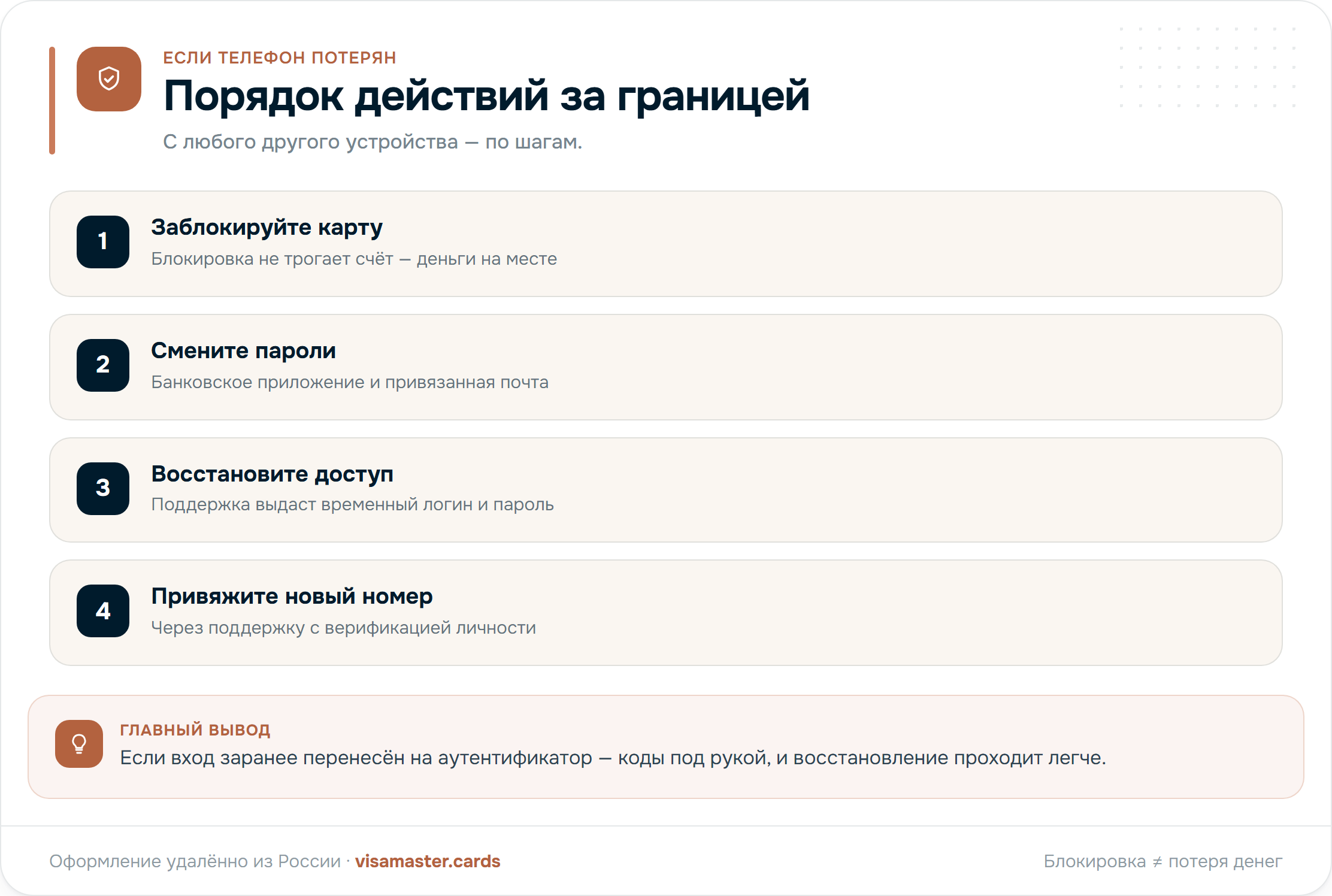This screenshot has height=896, width=1332.
Task: Click 'Банковское приложение и привязанная почта' text
Action: pyautogui.click(x=350, y=382)
